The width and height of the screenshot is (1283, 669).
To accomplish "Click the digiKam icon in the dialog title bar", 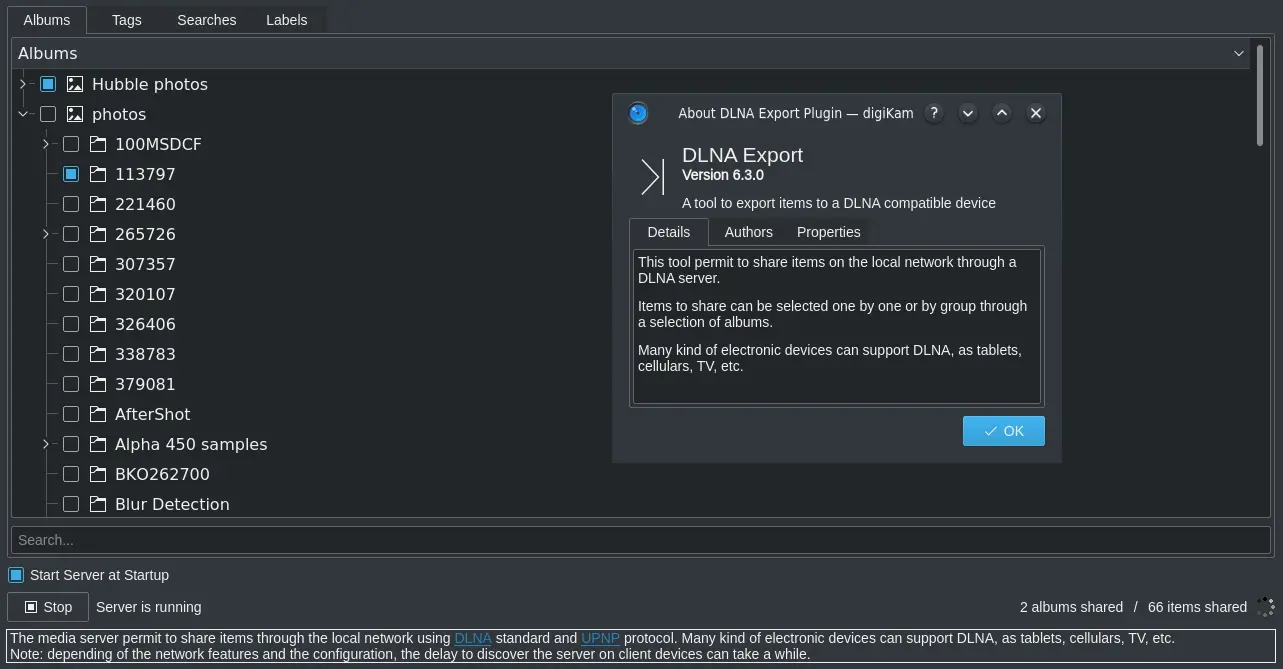I will click(638, 113).
